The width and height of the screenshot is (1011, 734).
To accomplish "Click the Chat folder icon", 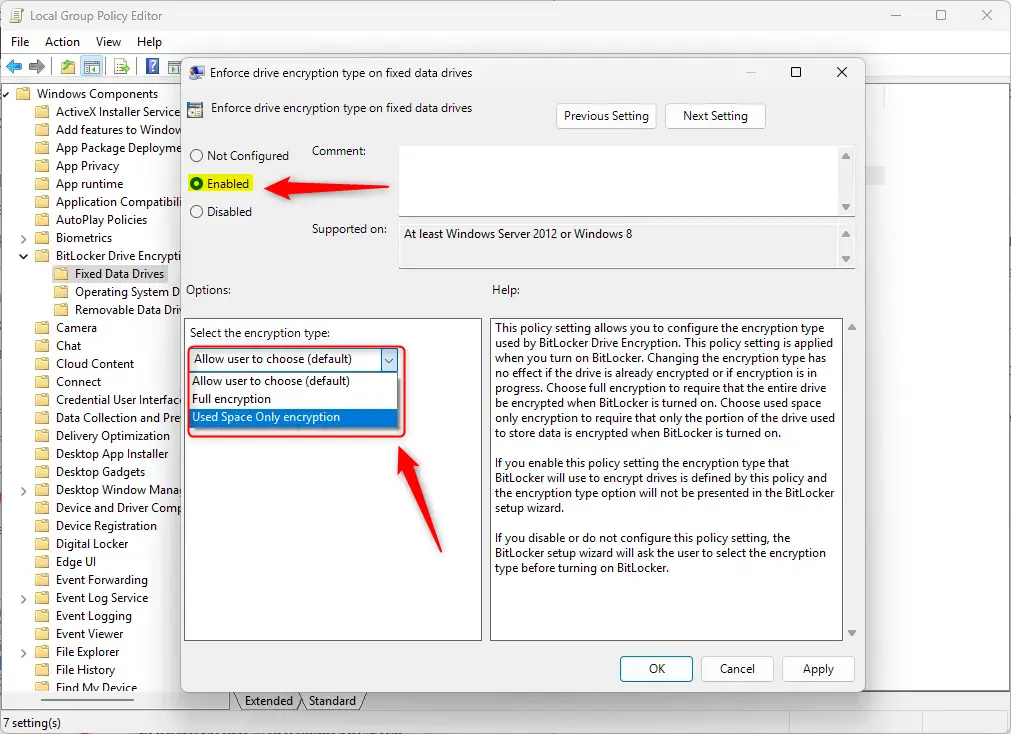I will point(42,346).
